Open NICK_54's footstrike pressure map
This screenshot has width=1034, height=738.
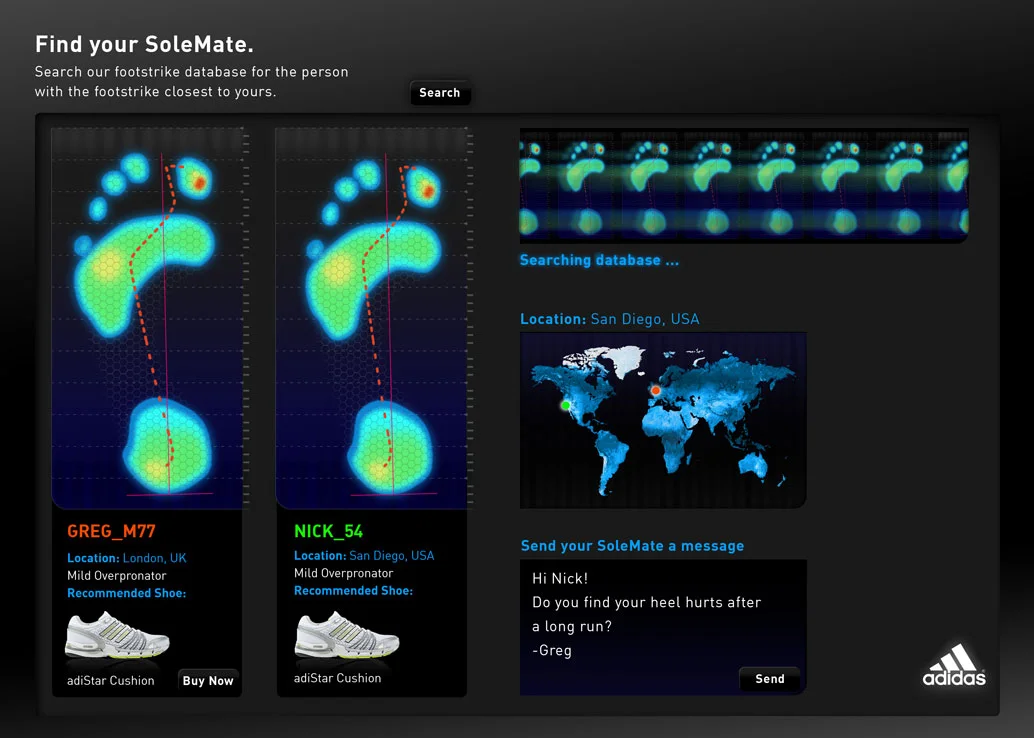pos(373,318)
